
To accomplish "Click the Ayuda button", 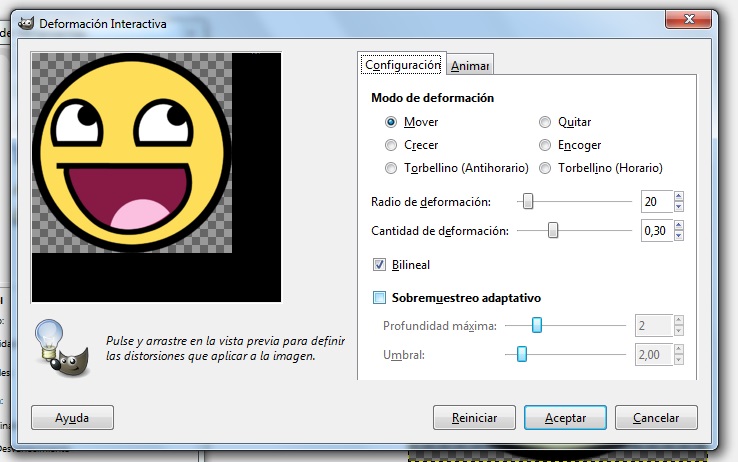I will (x=72, y=418).
